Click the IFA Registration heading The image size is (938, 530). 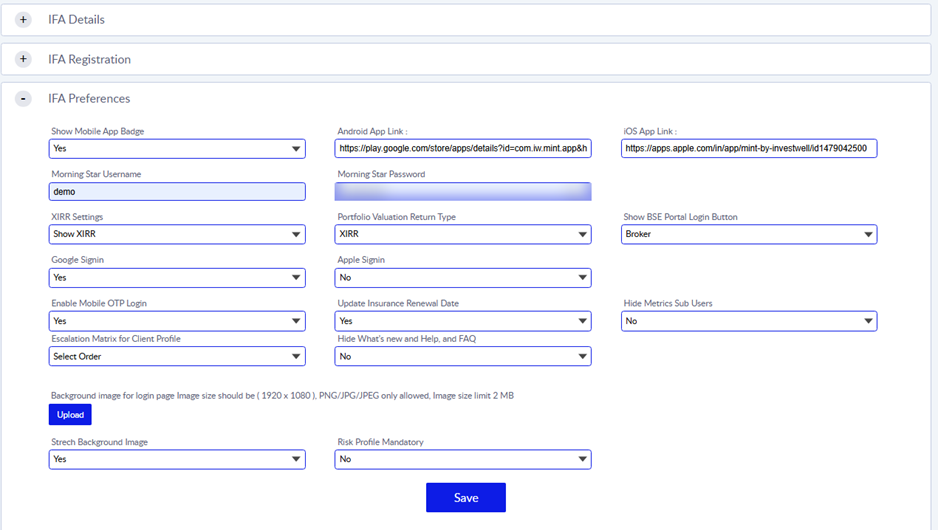pyautogui.click(x=90, y=59)
